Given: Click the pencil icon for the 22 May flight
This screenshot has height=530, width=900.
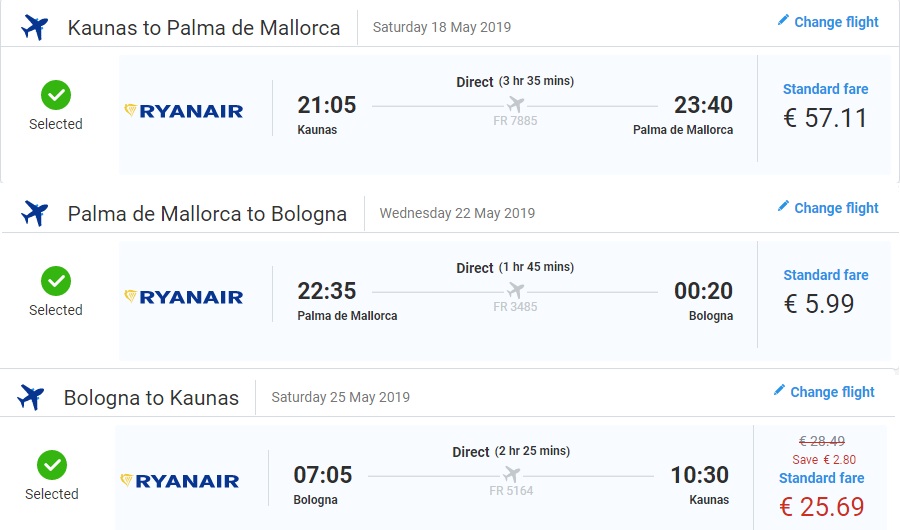Looking at the screenshot, I should [783, 207].
